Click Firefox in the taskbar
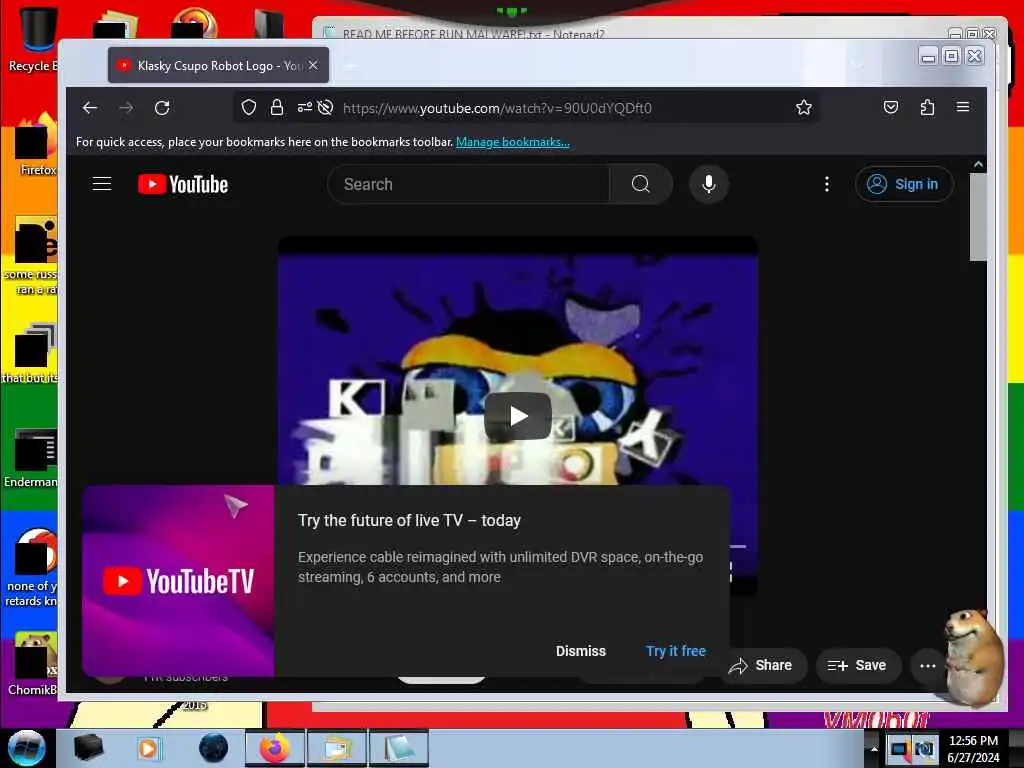 (x=274, y=748)
